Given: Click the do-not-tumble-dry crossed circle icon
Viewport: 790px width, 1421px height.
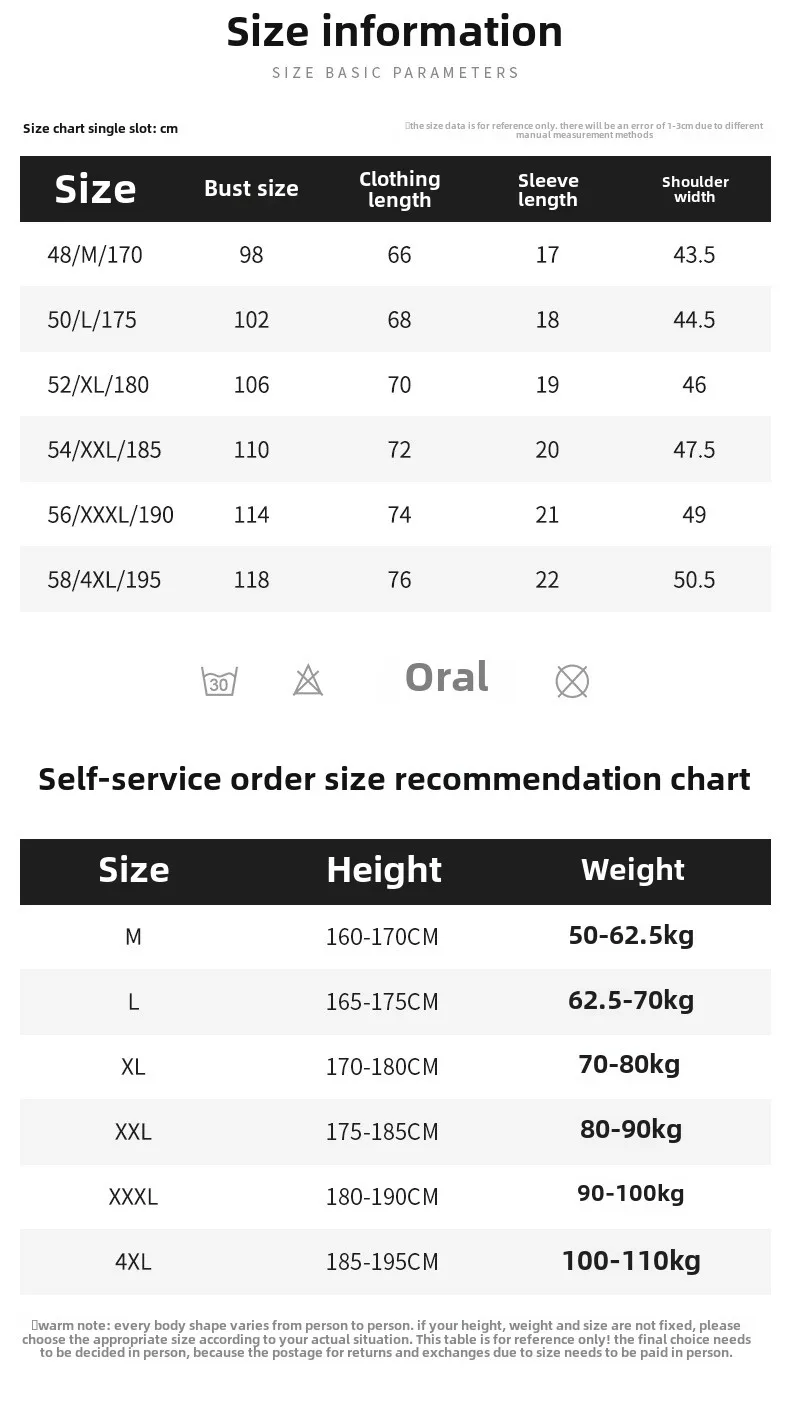Looking at the screenshot, I should (572, 682).
